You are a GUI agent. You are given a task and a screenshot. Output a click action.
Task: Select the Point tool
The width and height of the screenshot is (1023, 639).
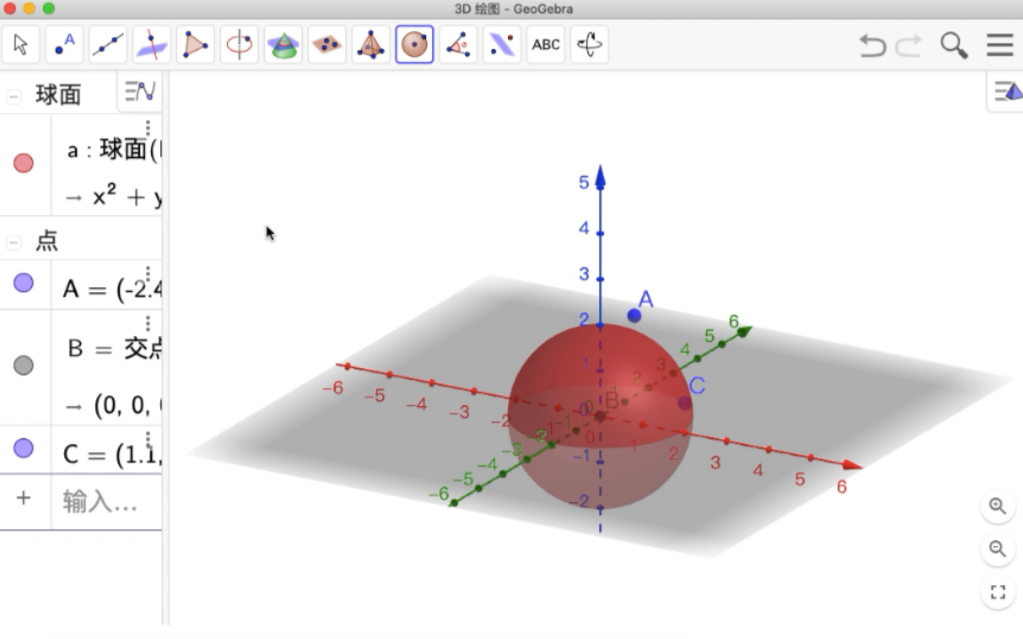point(64,45)
